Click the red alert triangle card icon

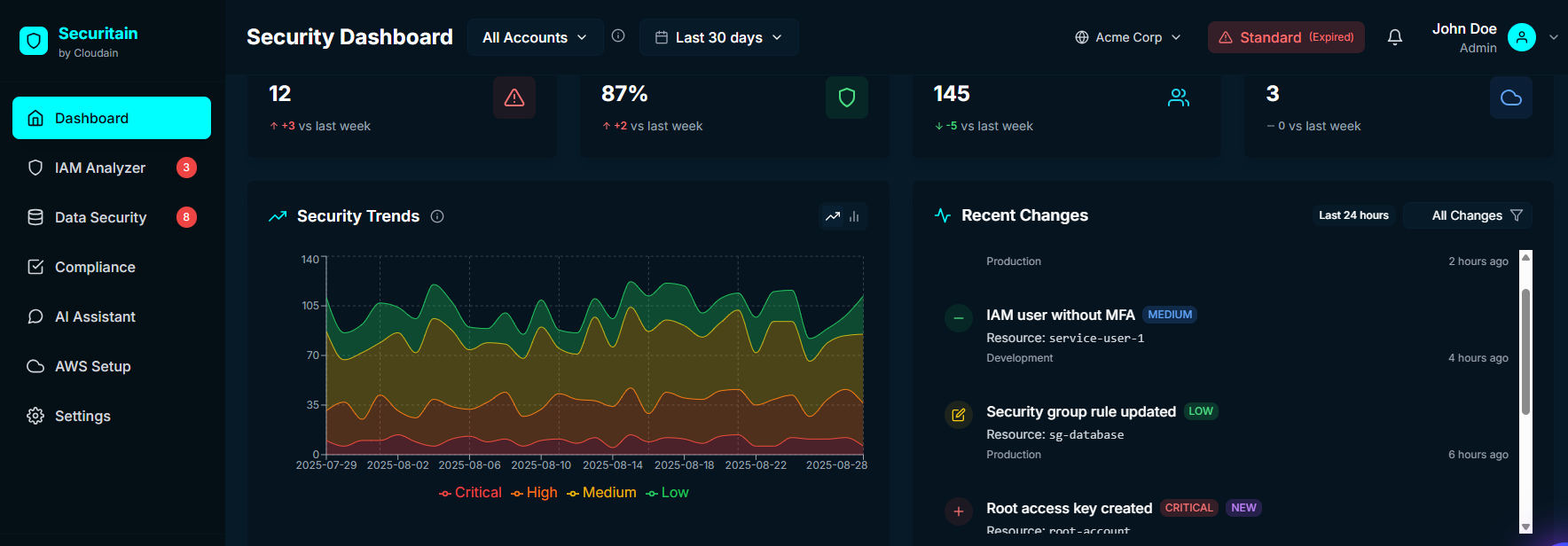[514, 97]
